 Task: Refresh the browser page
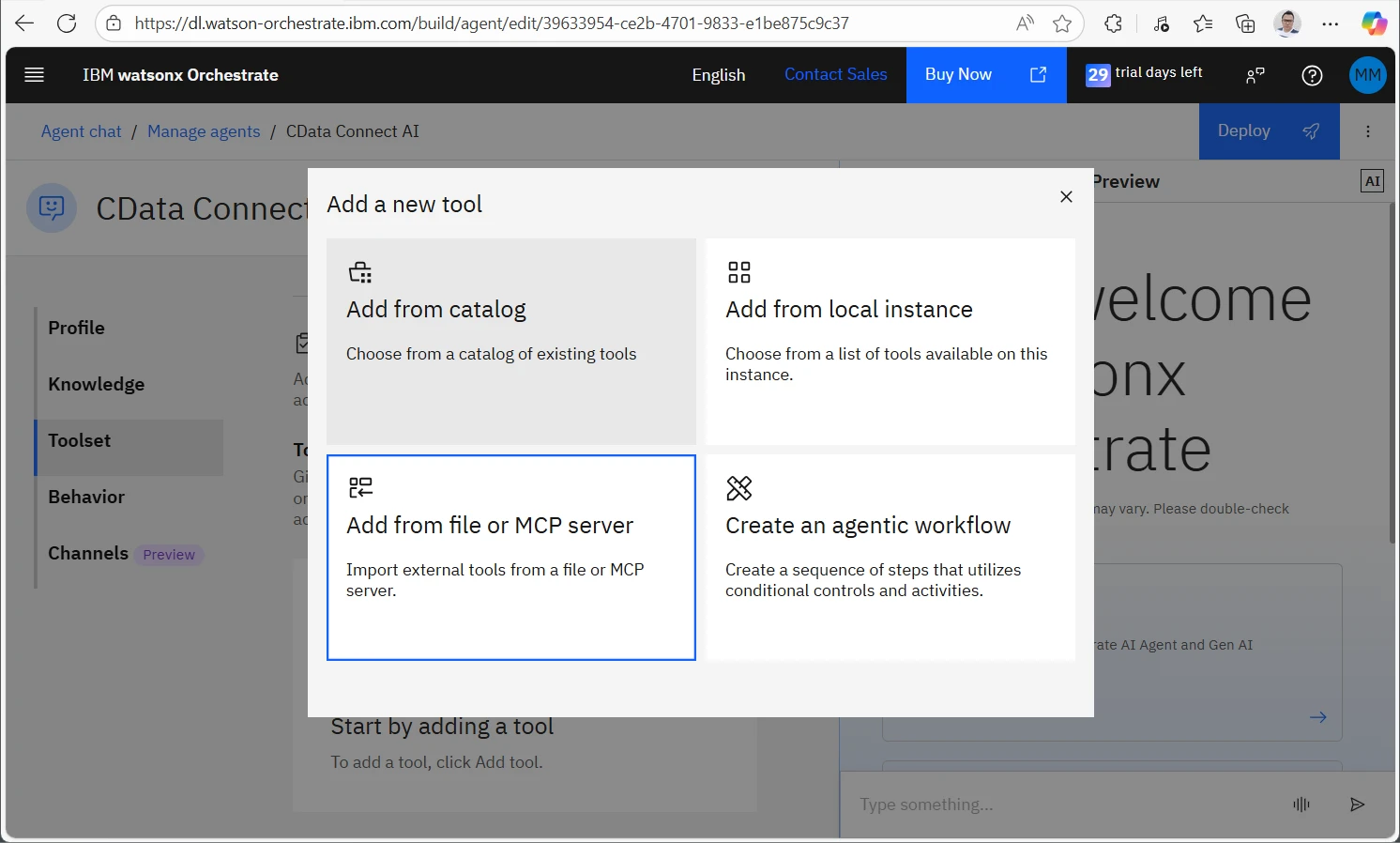pos(67,23)
